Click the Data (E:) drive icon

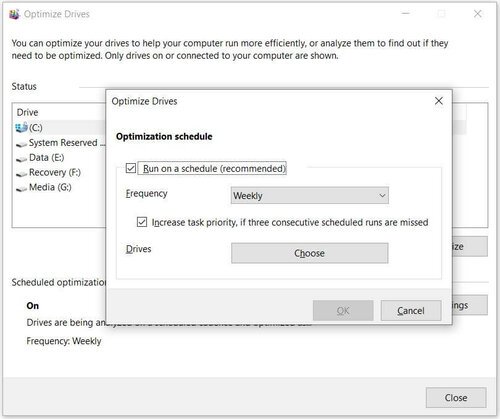pos(22,159)
